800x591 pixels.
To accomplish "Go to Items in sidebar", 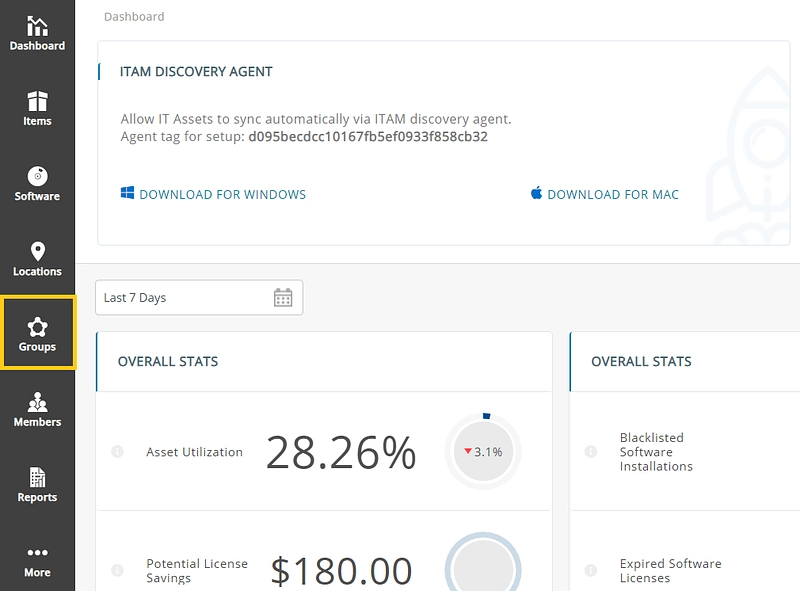I will [37, 102].
